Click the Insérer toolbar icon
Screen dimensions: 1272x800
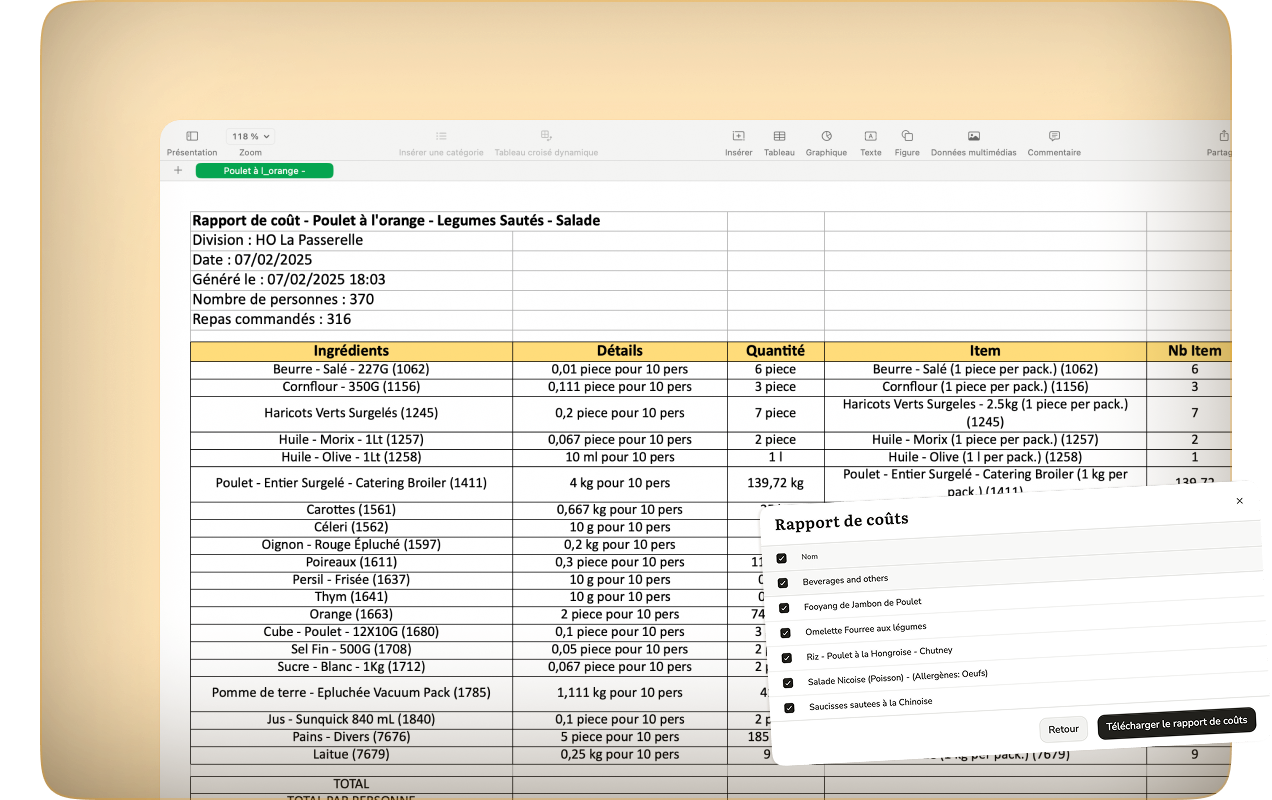[738, 136]
